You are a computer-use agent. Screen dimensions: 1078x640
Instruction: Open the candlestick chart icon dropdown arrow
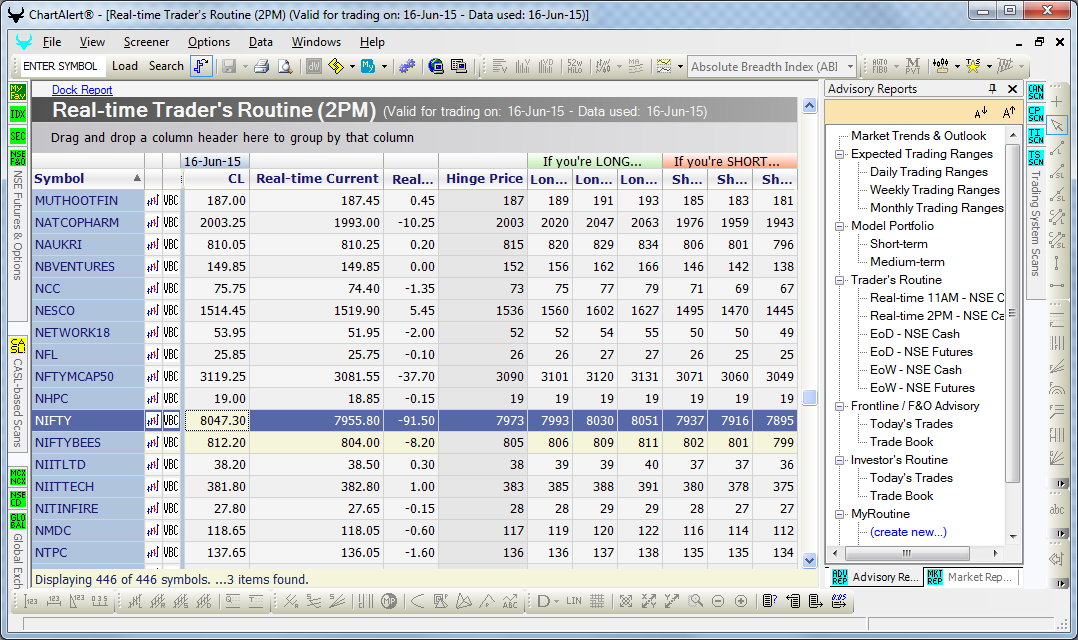coord(956,67)
